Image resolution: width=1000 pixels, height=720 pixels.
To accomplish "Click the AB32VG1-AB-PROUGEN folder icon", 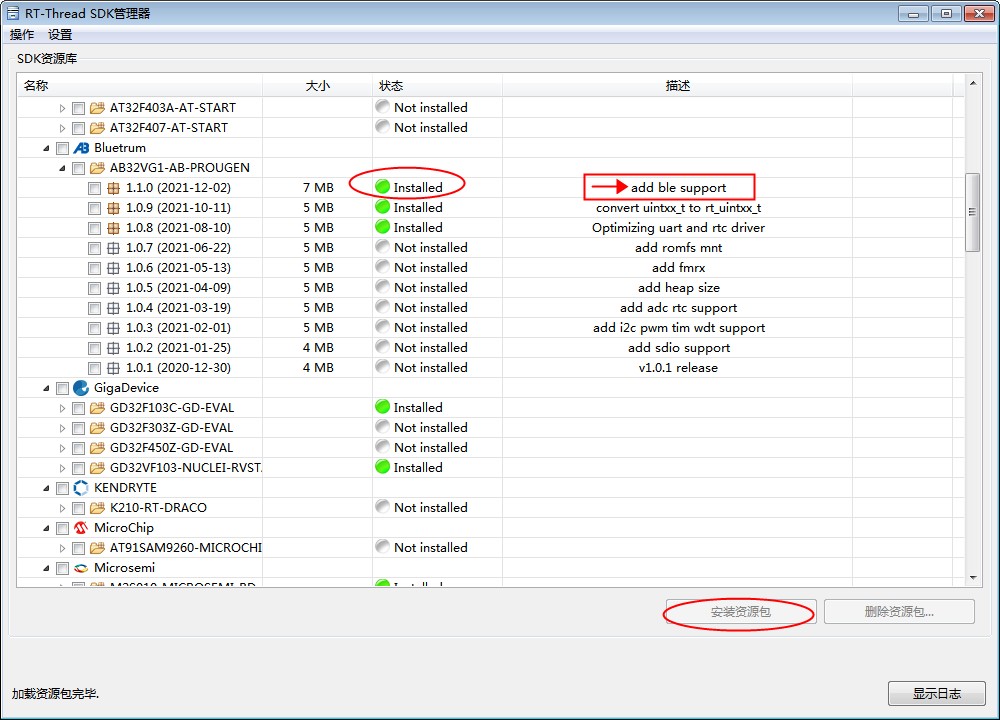I will tap(97, 168).
